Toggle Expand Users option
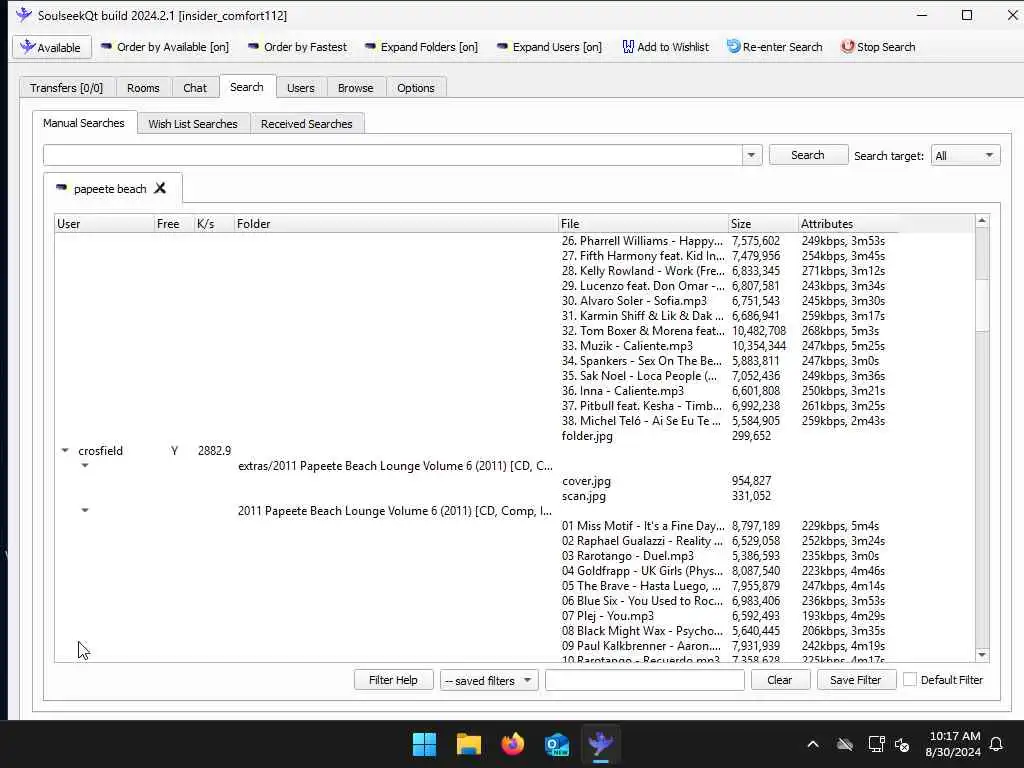This screenshot has height=768, width=1024. click(x=549, y=47)
